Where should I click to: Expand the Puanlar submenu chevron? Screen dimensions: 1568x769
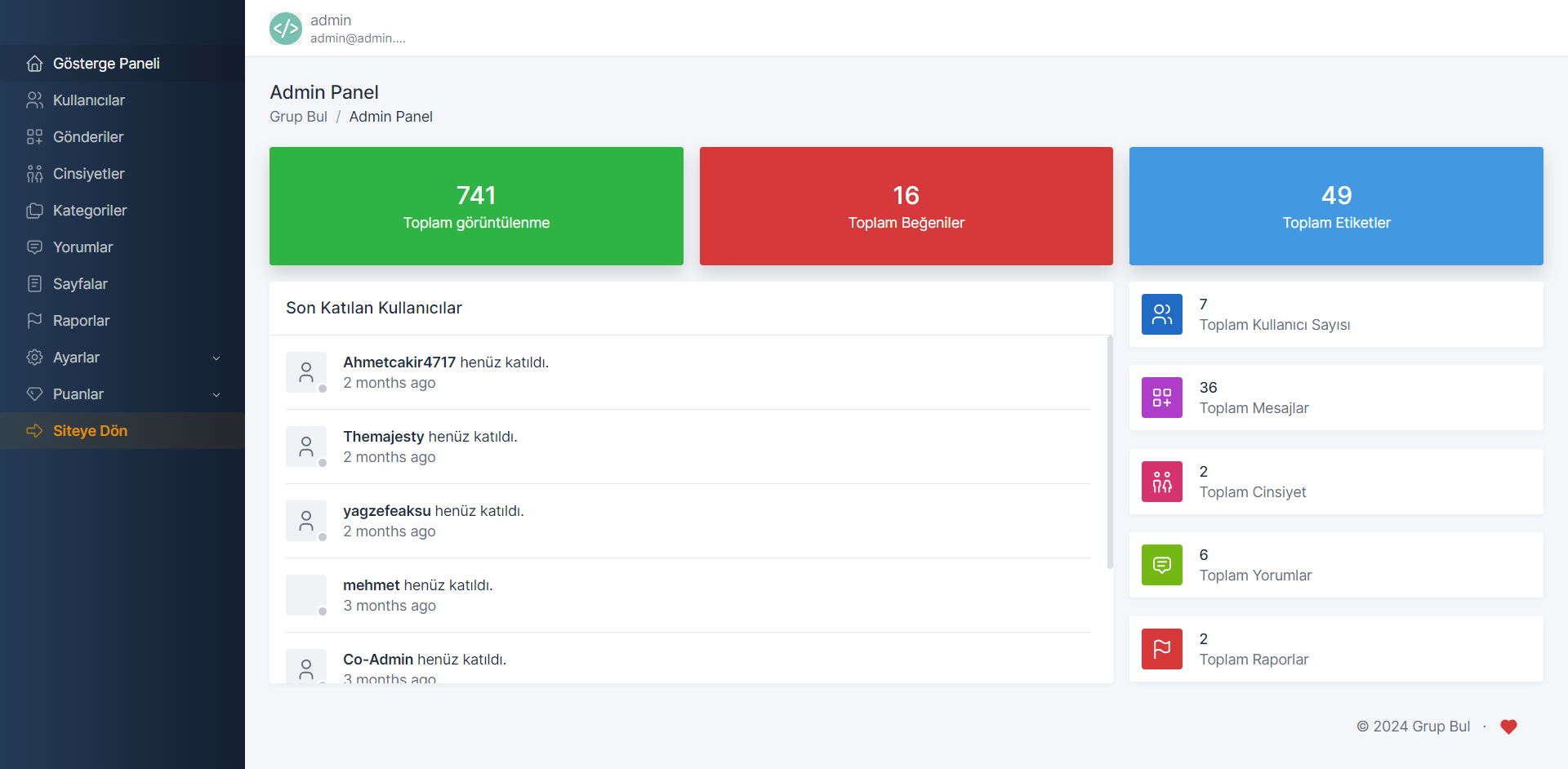pos(216,394)
